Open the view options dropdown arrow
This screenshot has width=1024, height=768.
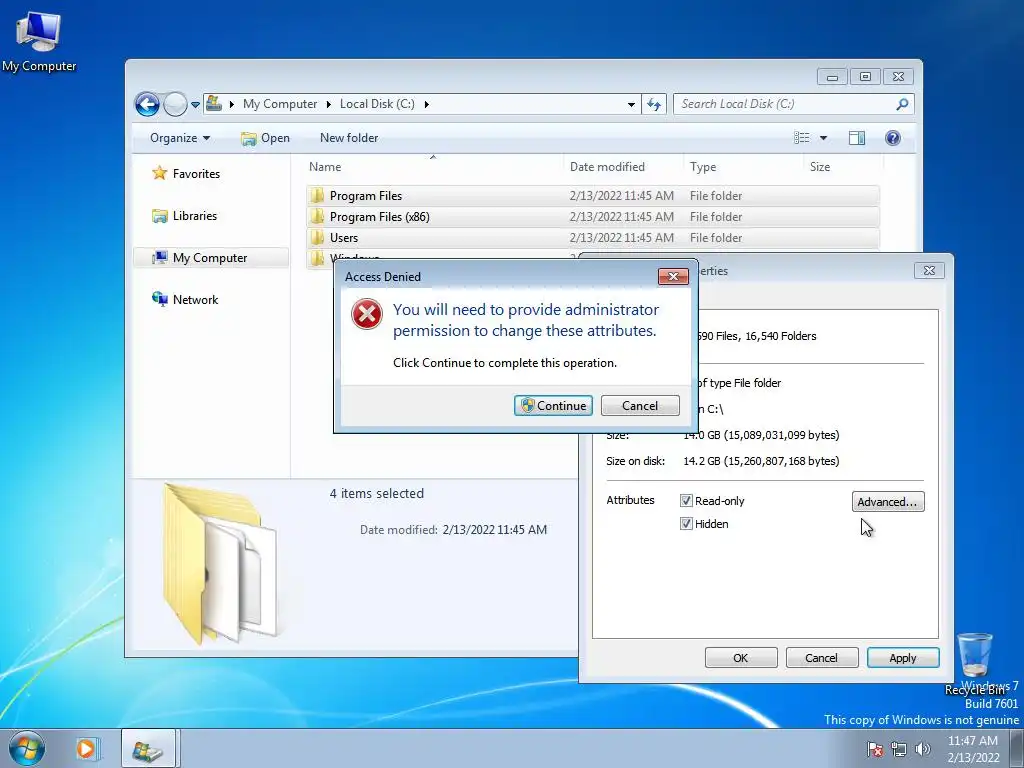pos(824,138)
